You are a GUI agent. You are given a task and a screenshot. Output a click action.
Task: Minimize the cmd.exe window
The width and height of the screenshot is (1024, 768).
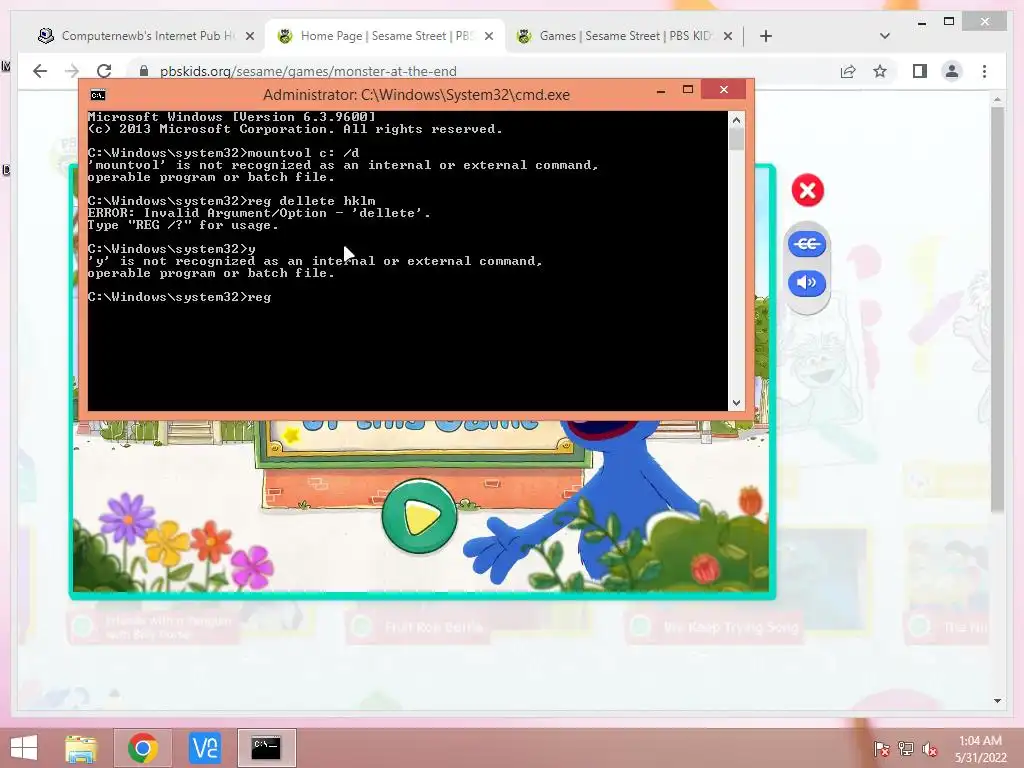tap(661, 91)
